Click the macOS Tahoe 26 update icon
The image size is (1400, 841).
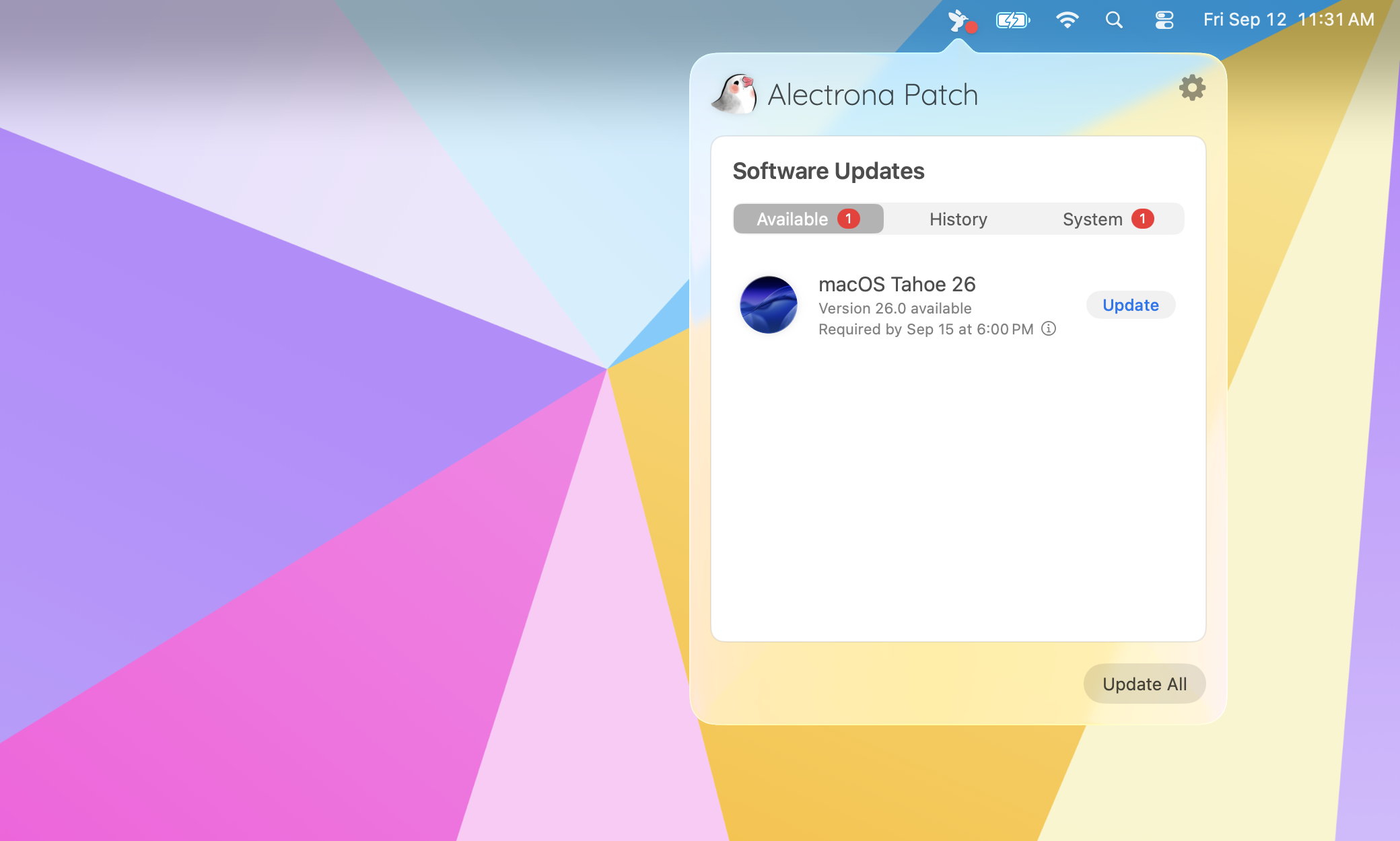(x=769, y=305)
